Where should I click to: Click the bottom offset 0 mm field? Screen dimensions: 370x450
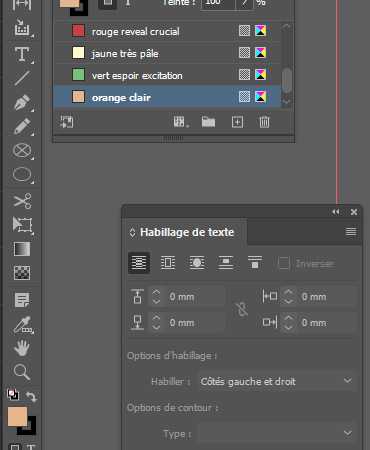(x=195, y=322)
